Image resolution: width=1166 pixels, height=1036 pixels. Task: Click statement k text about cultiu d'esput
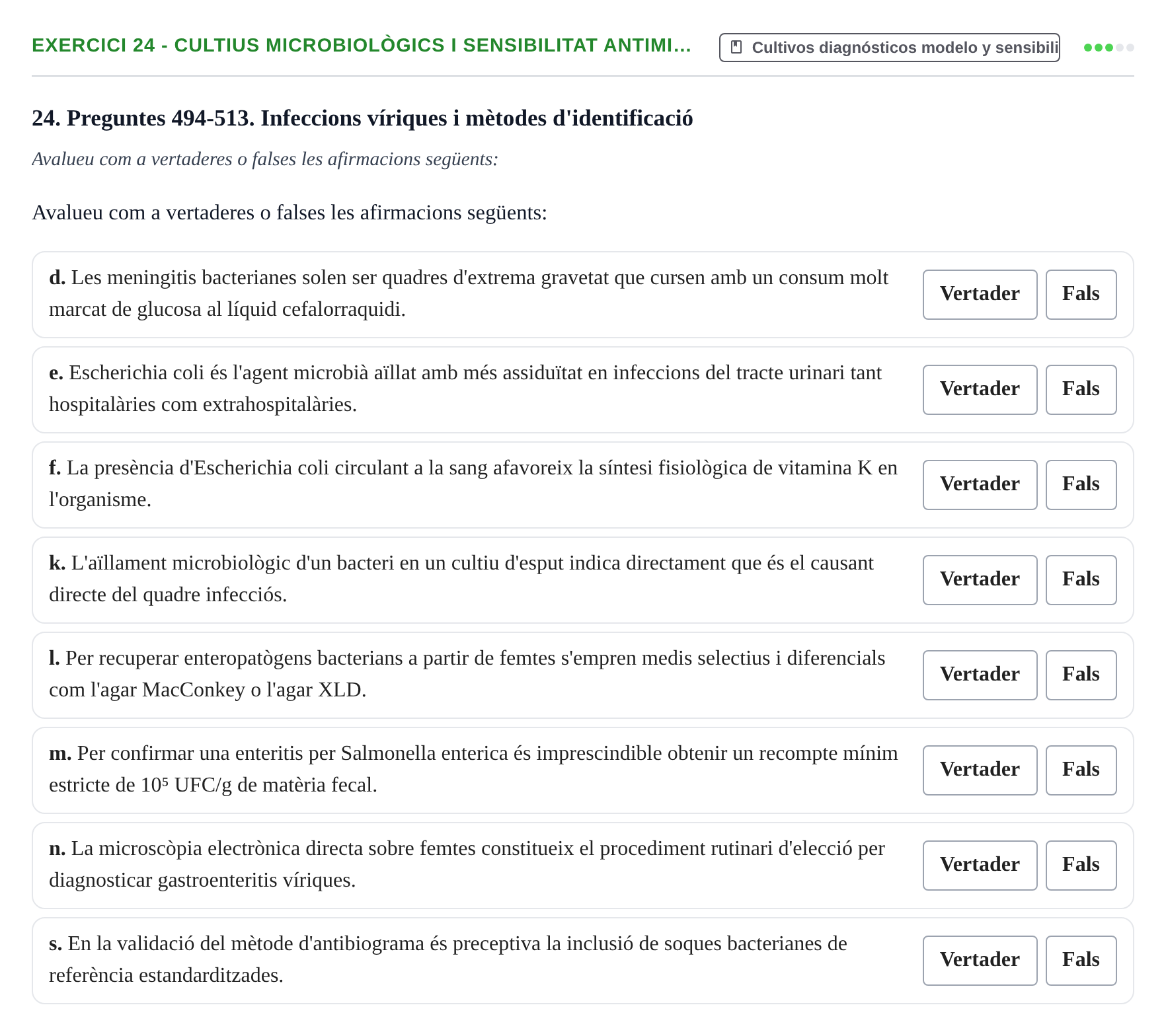461,579
